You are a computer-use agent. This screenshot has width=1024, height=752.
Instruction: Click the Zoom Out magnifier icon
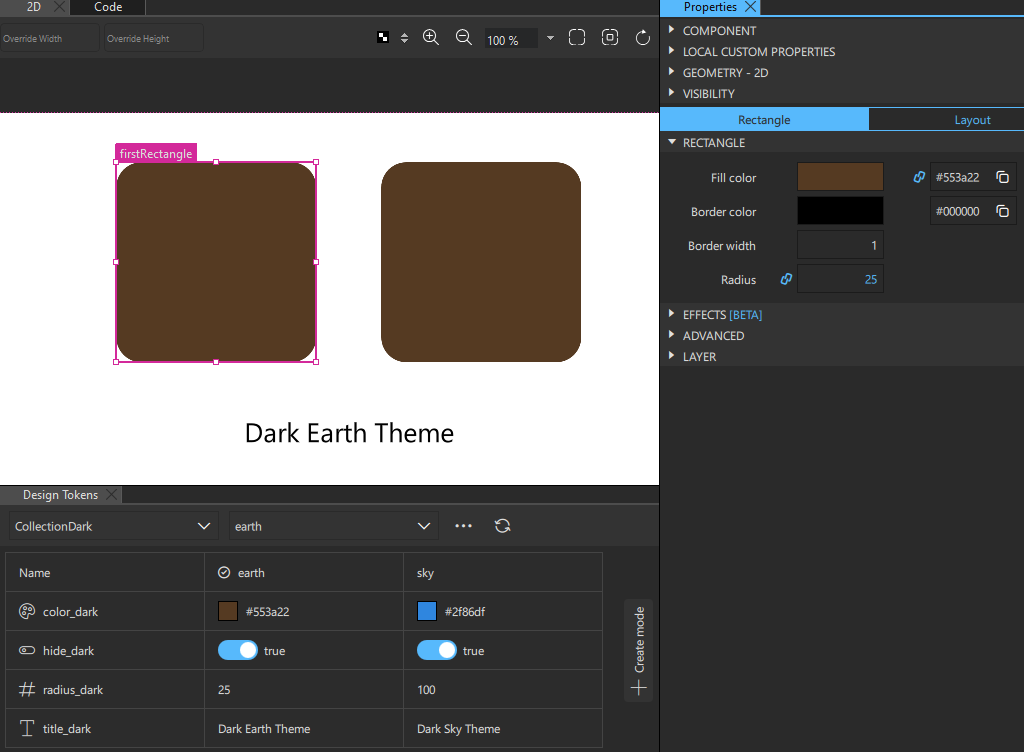pos(463,37)
